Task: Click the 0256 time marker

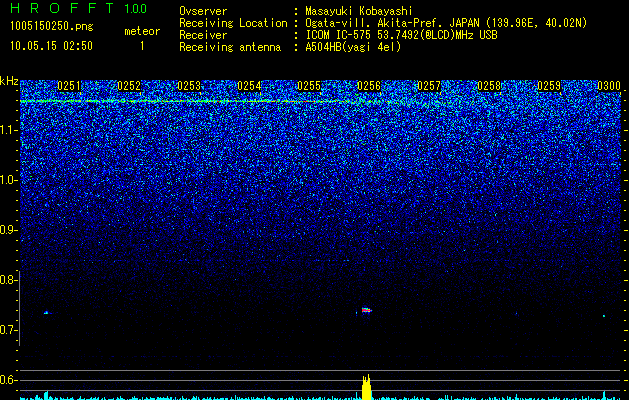Action: click(x=369, y=86)
